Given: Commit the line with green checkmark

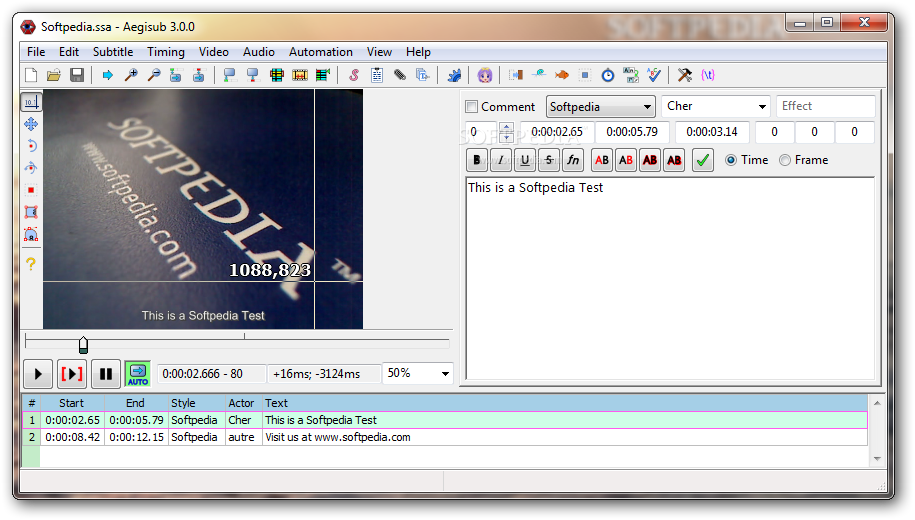Looking at the screenshot, I should coord(703,160).
